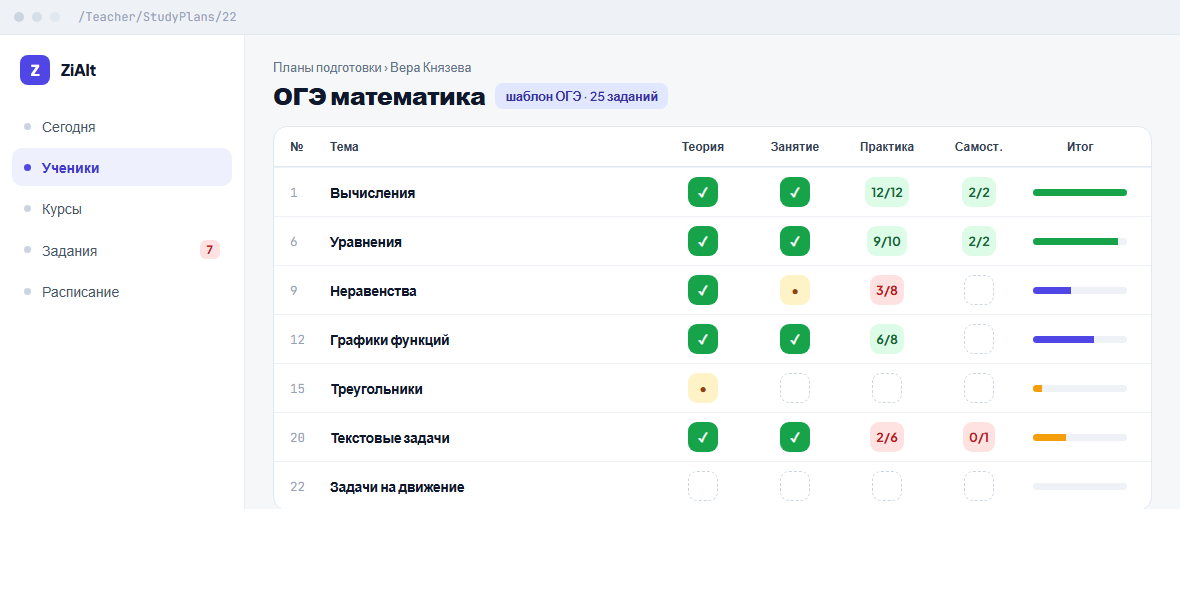Viewport: 1180px width, 594px height.
Task: Check empty Самост. box for Треугольники
Action: pyautogui.click(x=979, y=388)
